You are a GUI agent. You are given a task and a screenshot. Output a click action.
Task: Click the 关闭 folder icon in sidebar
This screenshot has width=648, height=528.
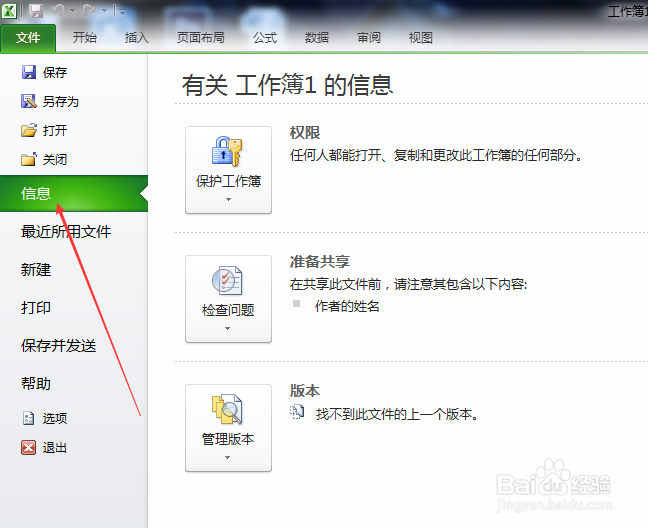[29, 159]
